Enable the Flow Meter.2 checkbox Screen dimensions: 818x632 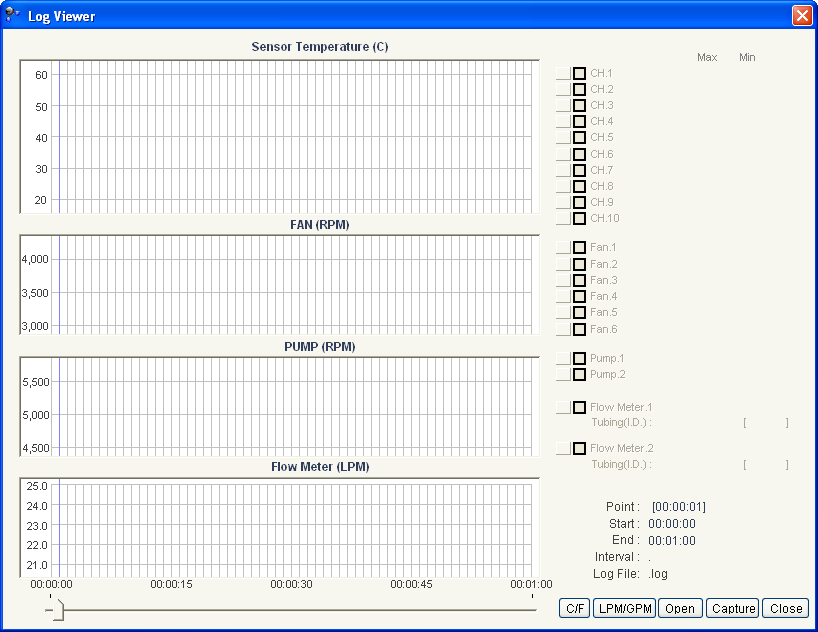click(x=579, y=448)
